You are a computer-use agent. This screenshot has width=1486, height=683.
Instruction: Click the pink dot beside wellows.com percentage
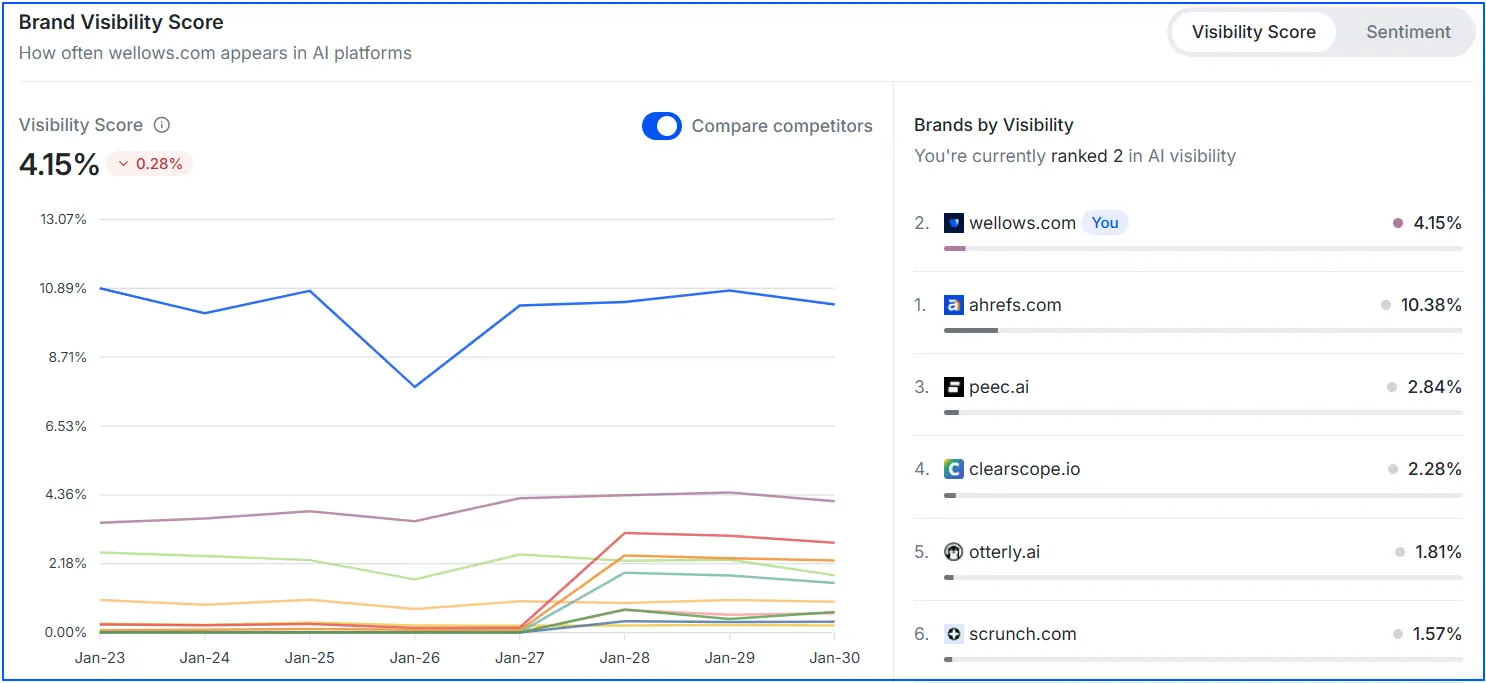1397,222
